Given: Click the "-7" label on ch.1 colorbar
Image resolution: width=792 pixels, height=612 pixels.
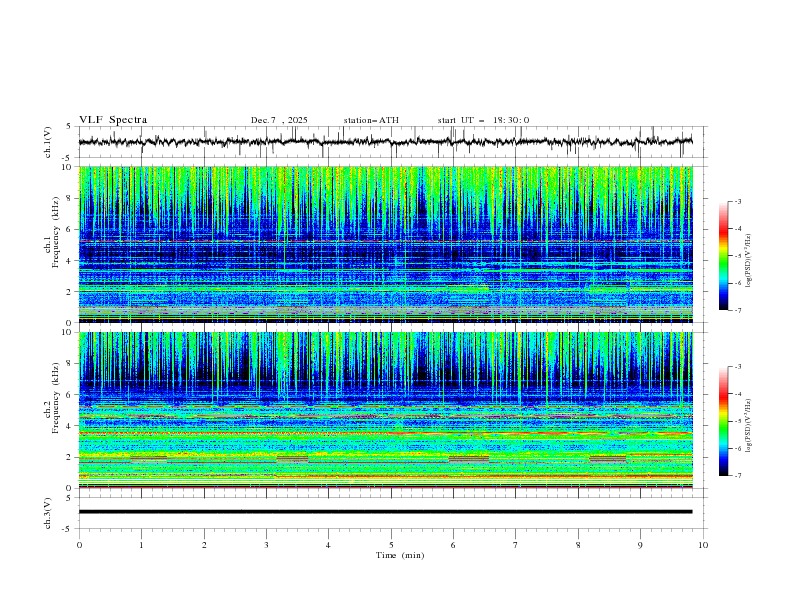Looking at the screenshot, I should point(738,310).
